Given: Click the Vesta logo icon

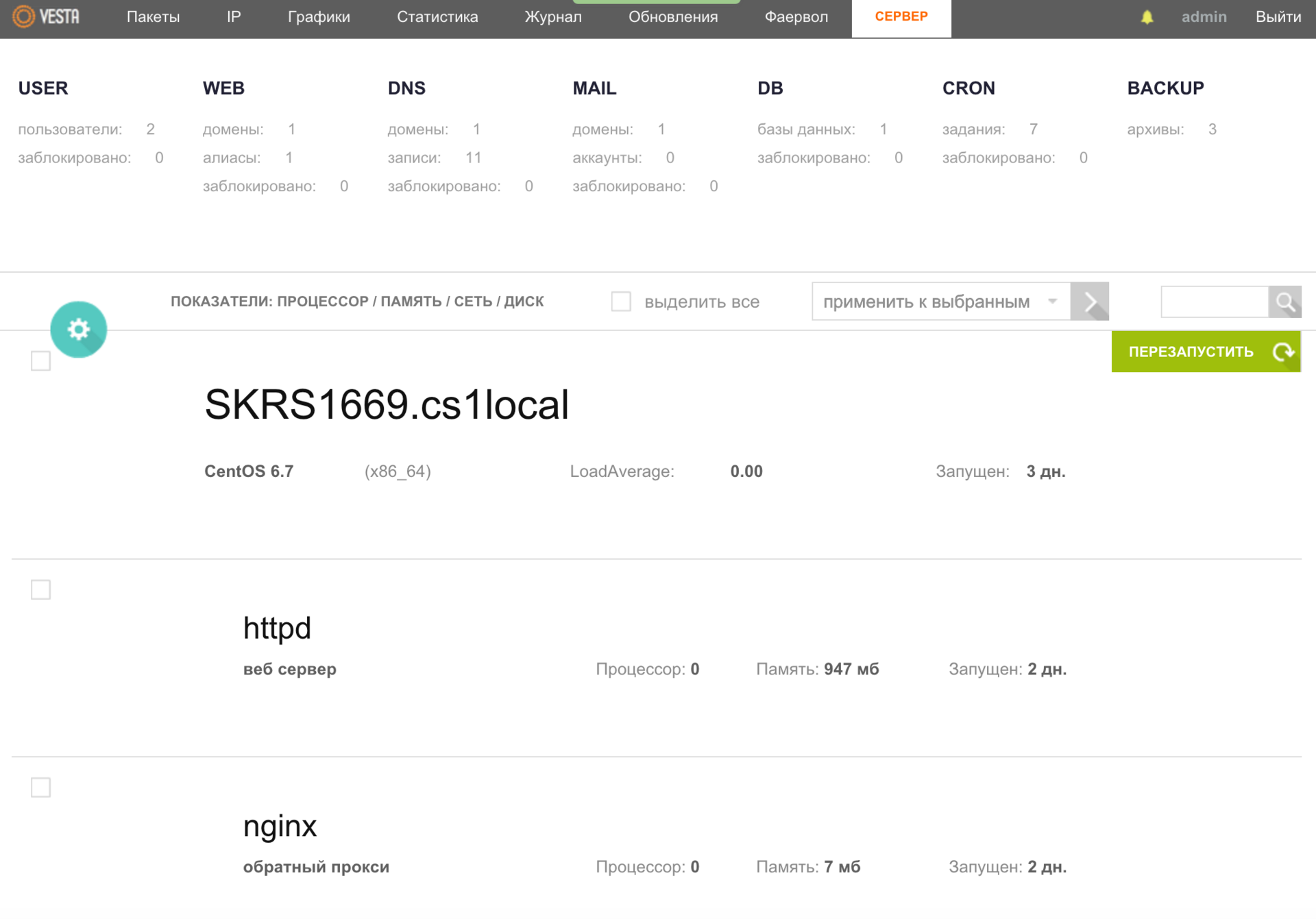Looking at the screenshot, I should click(x=24, y=16).
